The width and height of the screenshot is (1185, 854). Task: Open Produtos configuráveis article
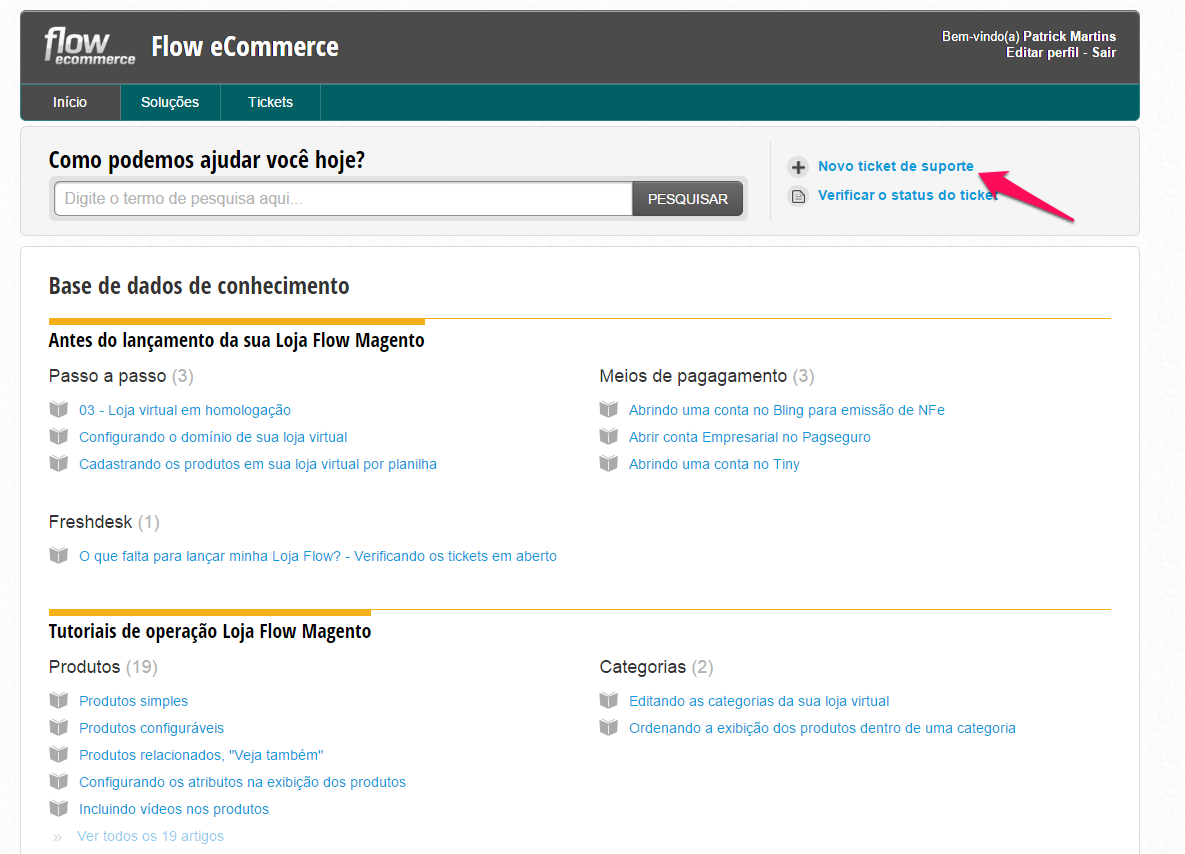[152, 729]
